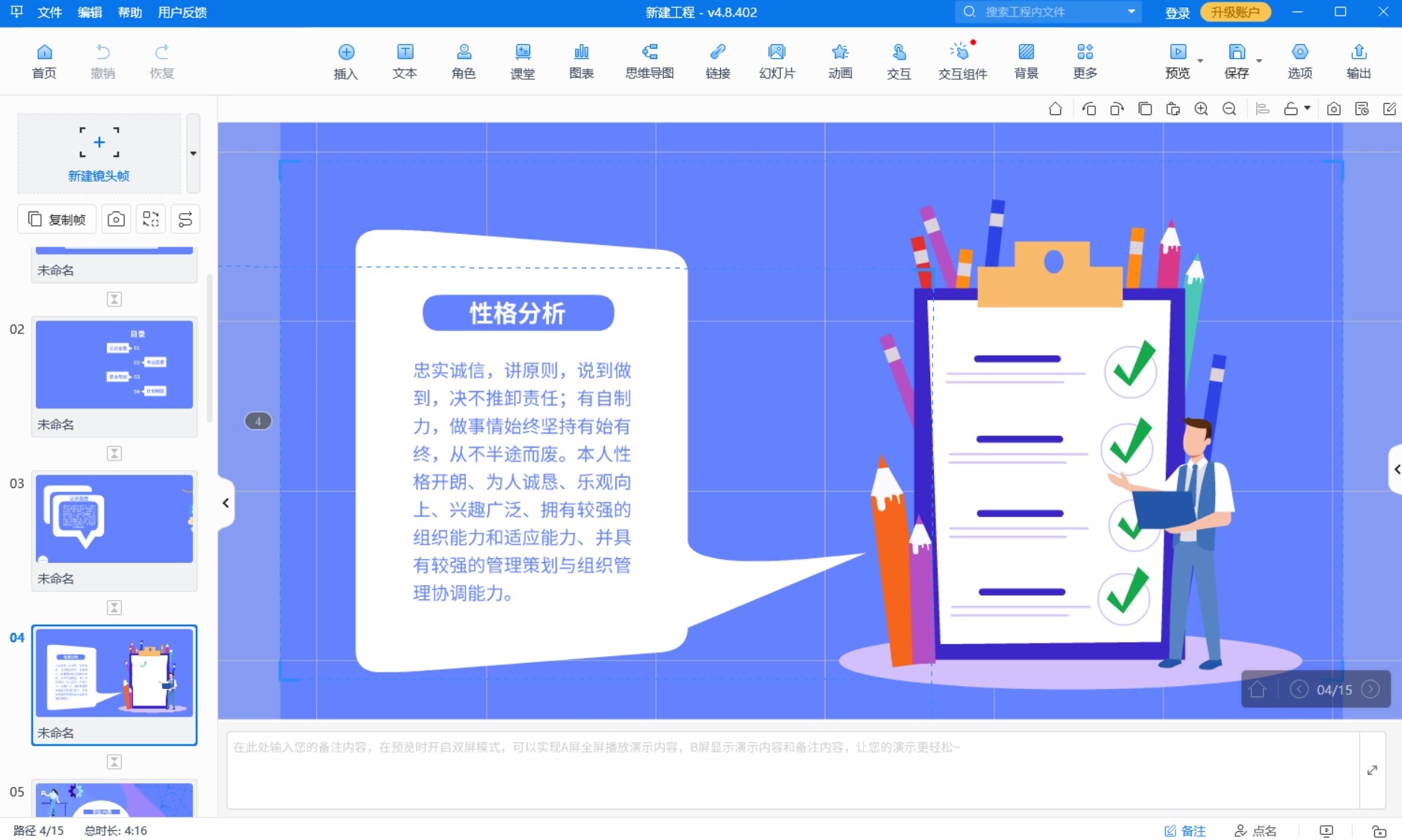Screen dimensions: 1402x840
Task: Show 更多 more tools
Action: (1085, 61)
